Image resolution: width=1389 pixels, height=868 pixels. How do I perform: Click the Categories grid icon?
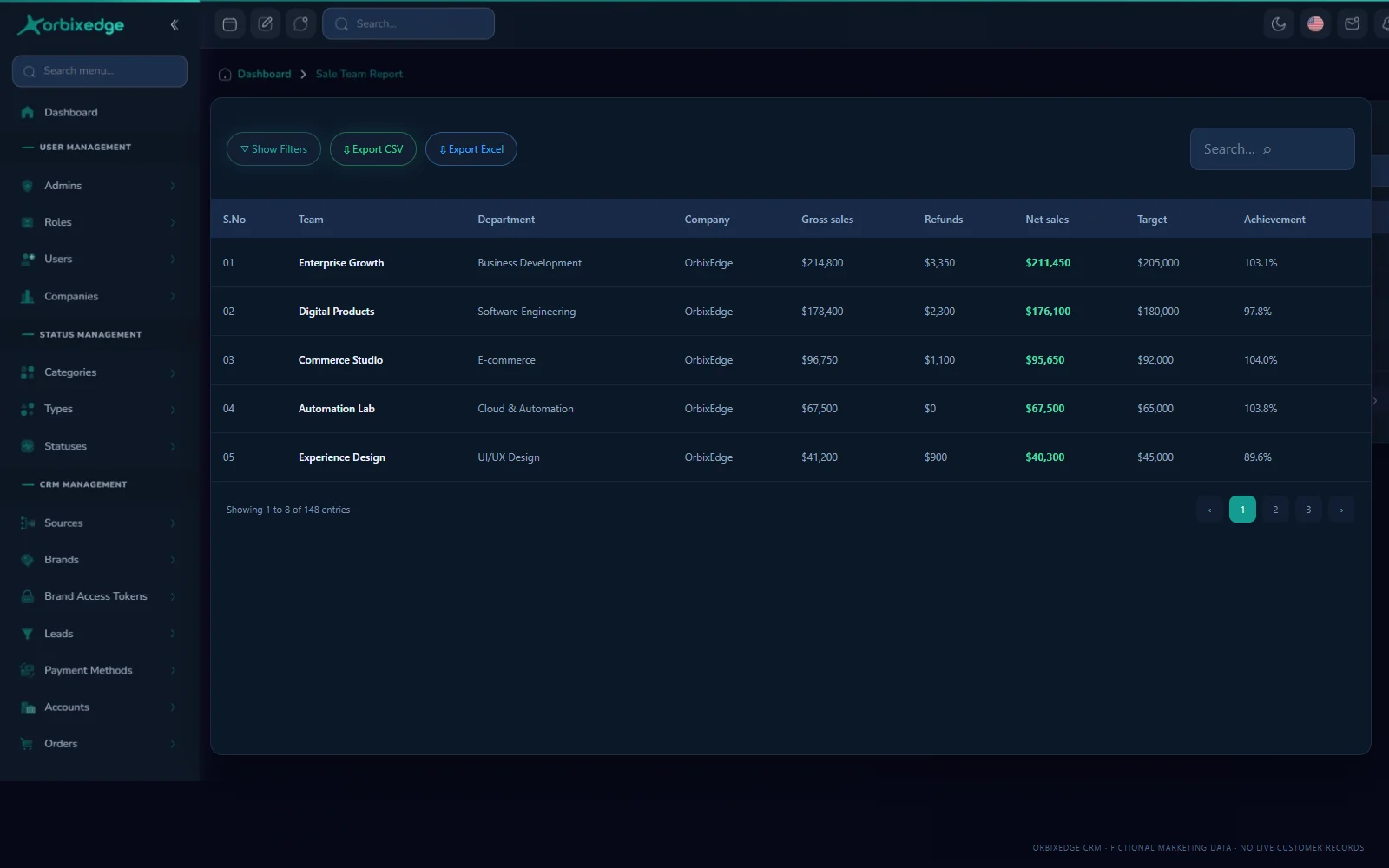[x=27, y=372]
